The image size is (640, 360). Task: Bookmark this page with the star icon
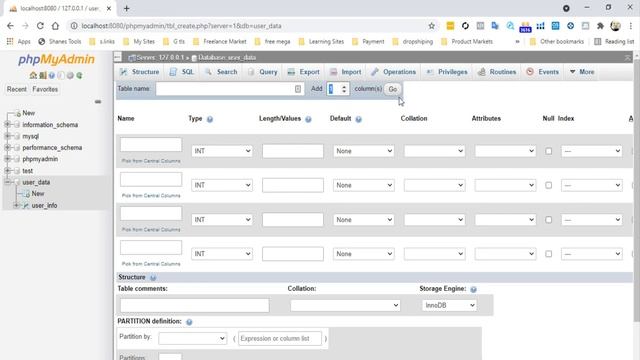pyautogui.click(x=431, y=26)
